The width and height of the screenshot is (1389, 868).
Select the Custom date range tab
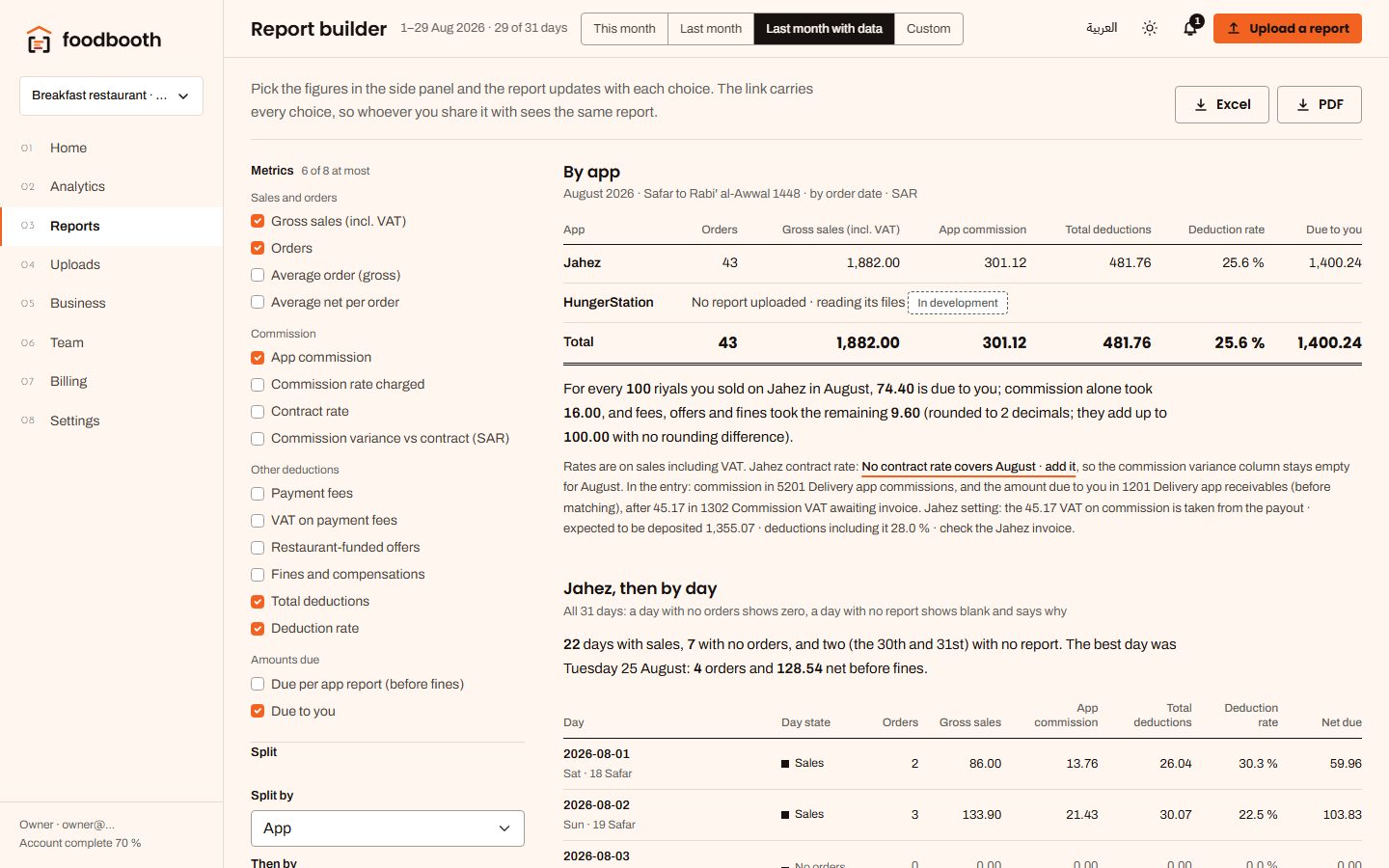click(x=928, y=29)
